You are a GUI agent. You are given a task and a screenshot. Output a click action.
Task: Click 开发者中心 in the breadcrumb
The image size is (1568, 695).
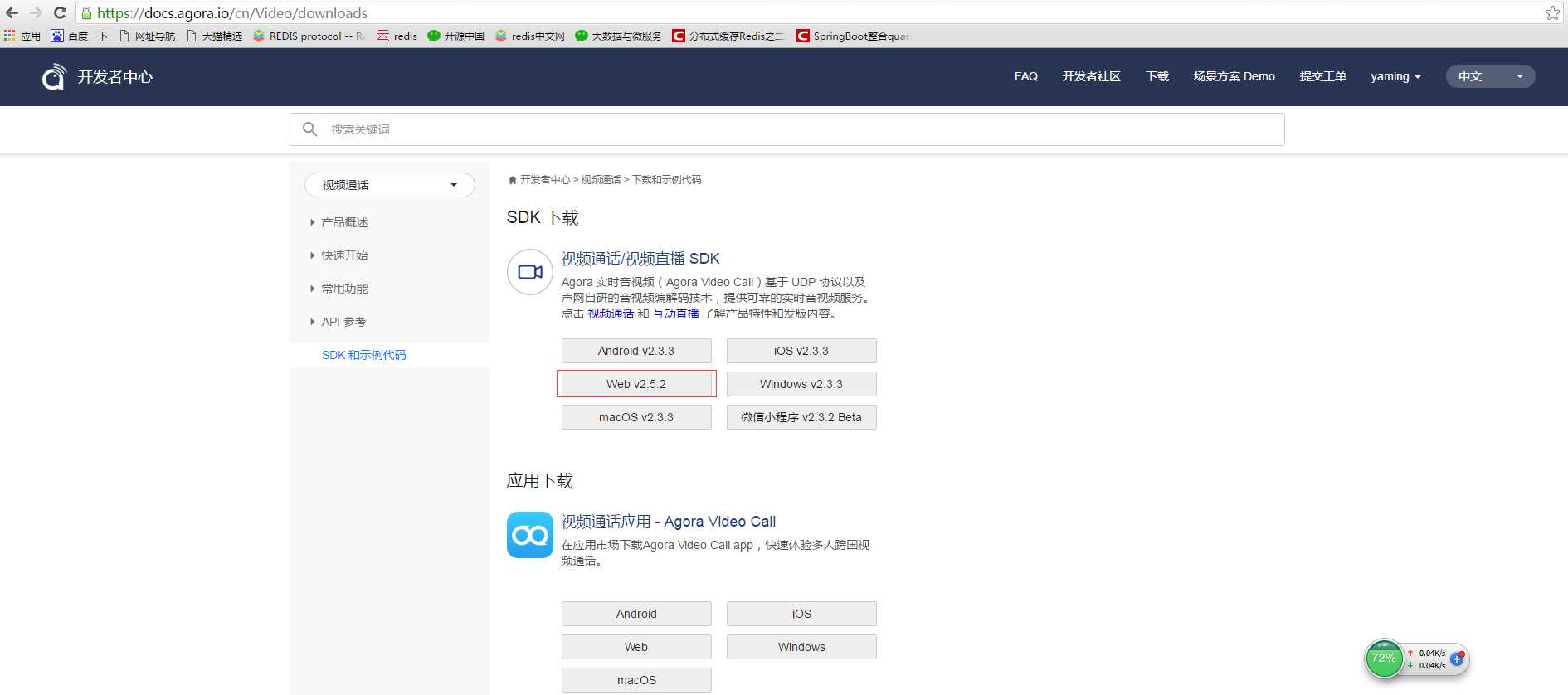click(x=545, y=180)
